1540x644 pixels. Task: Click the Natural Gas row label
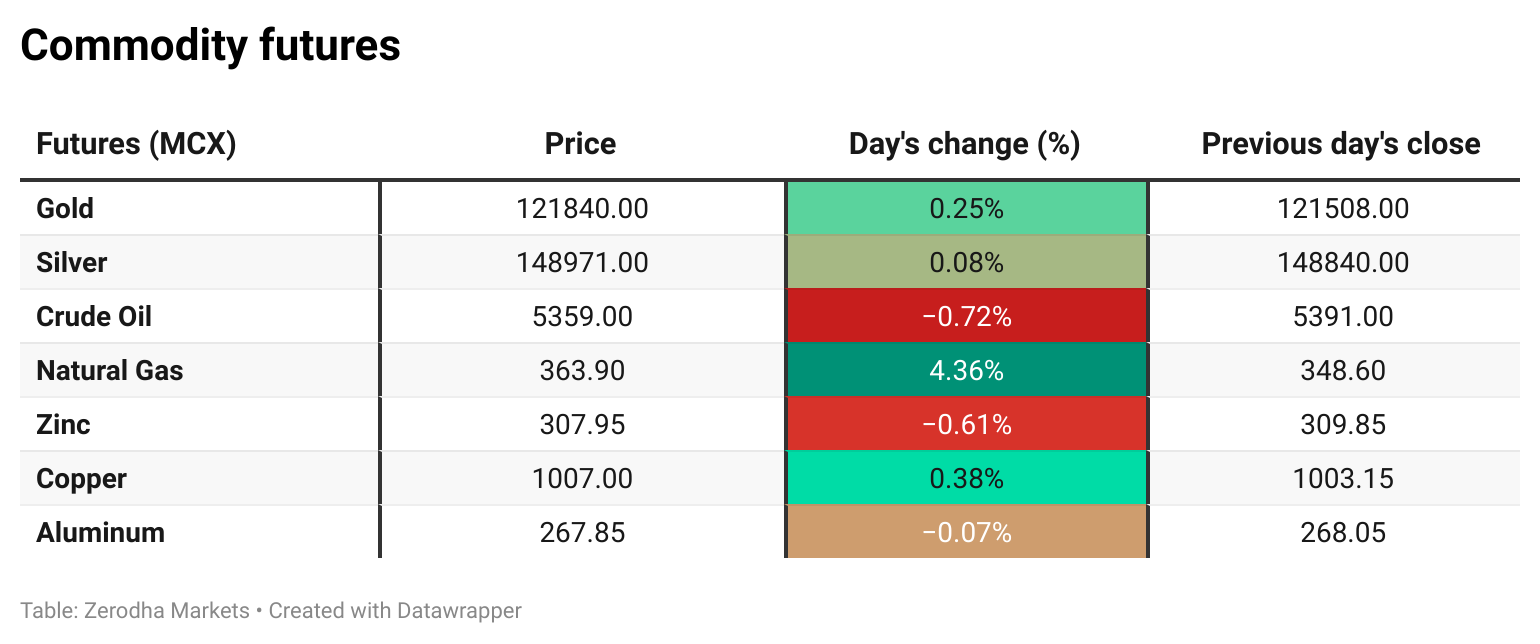[110, 371]
